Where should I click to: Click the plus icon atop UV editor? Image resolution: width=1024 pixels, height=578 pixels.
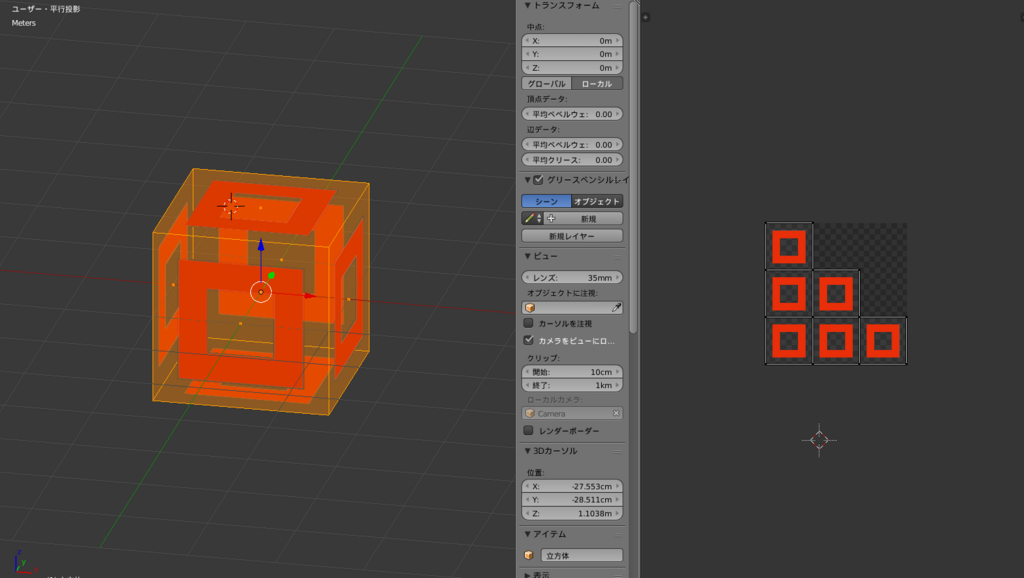coord(645,18)
